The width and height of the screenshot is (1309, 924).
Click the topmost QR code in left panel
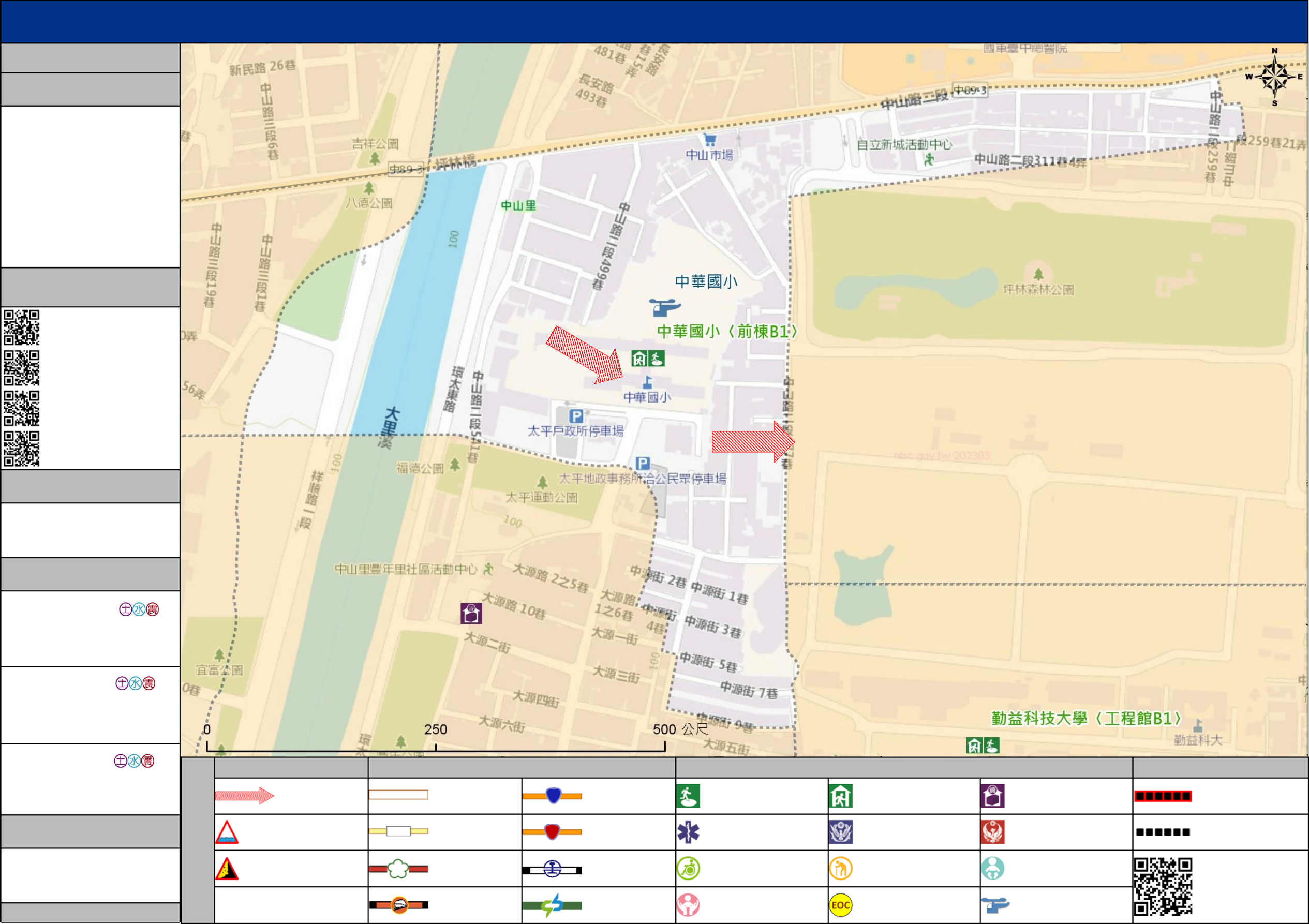tap(22, 327)
